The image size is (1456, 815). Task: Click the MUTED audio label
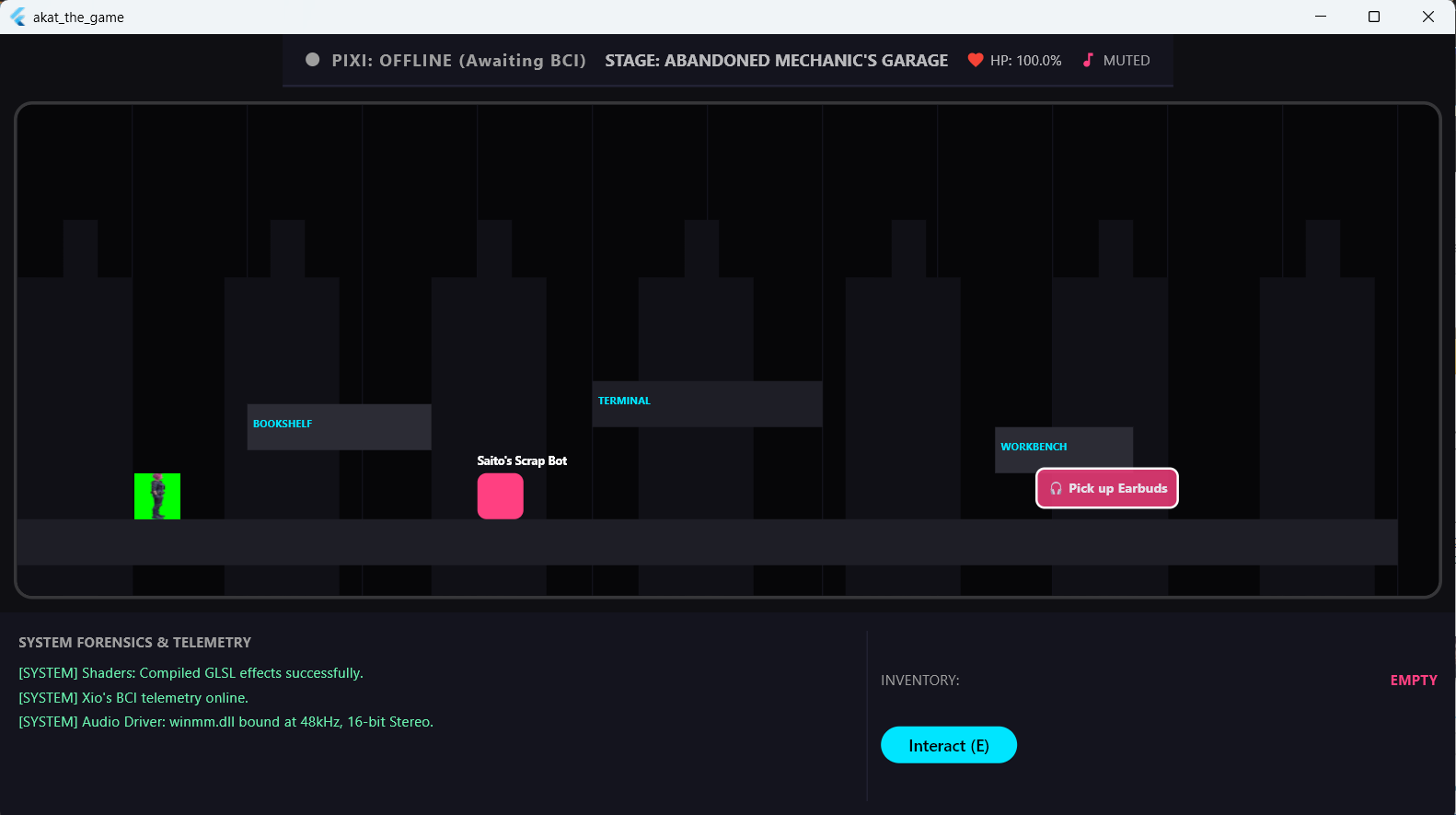[1127, 61]
